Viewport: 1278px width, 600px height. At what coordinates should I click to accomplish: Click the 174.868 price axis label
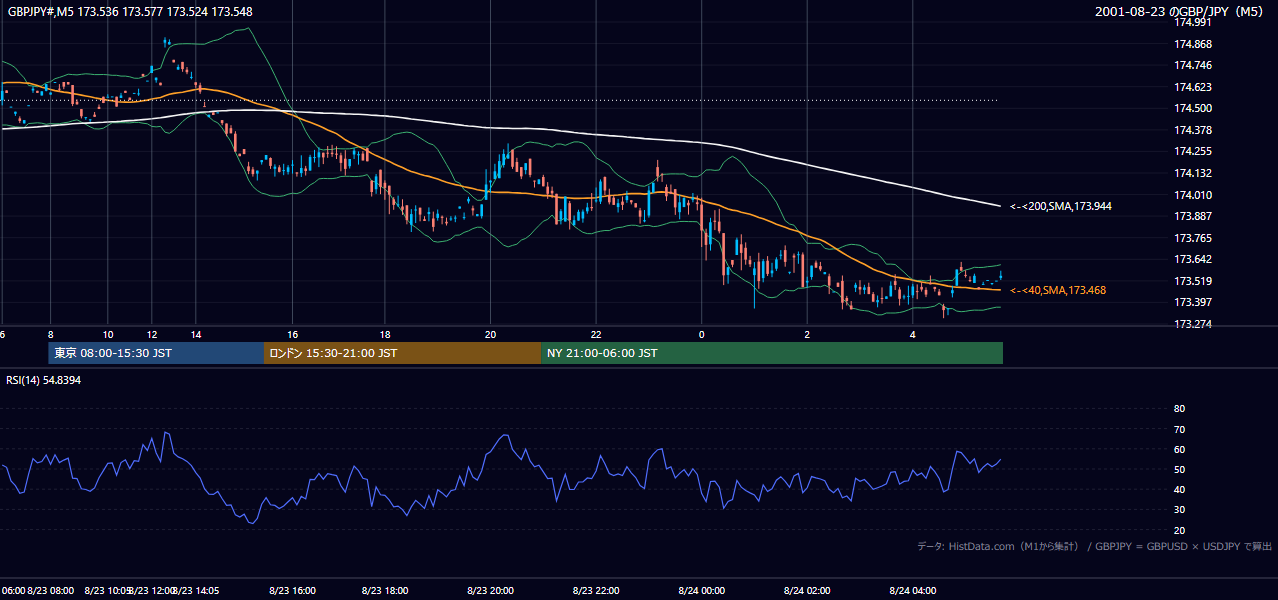[x=1192, y=44]
